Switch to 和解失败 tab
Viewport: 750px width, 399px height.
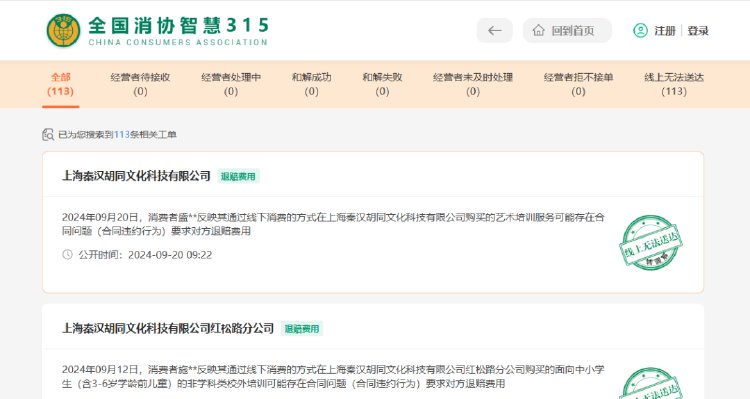point(382,84)
